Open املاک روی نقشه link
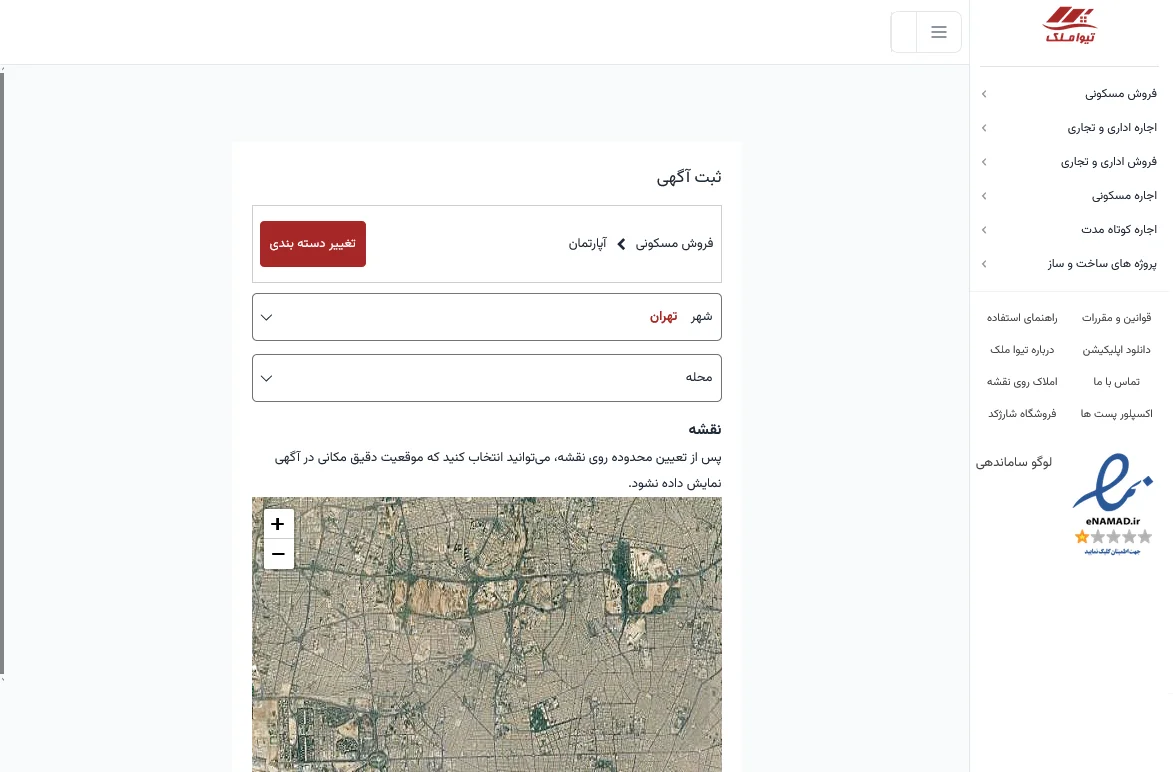This screenshot has width=1173, height=772. [x=1022, y=382]
